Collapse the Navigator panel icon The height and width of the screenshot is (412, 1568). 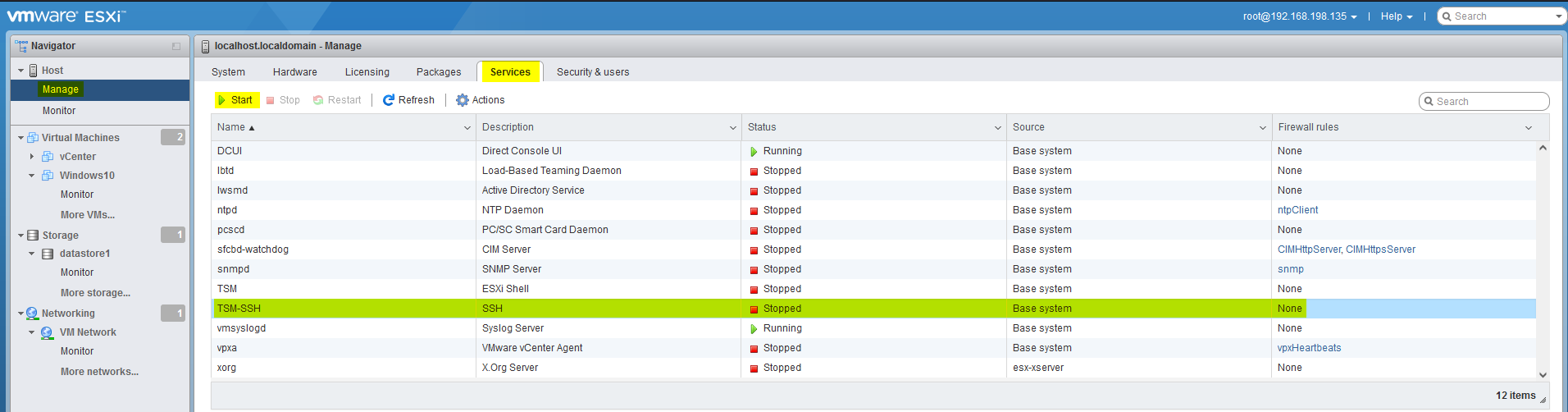point(176,47)
